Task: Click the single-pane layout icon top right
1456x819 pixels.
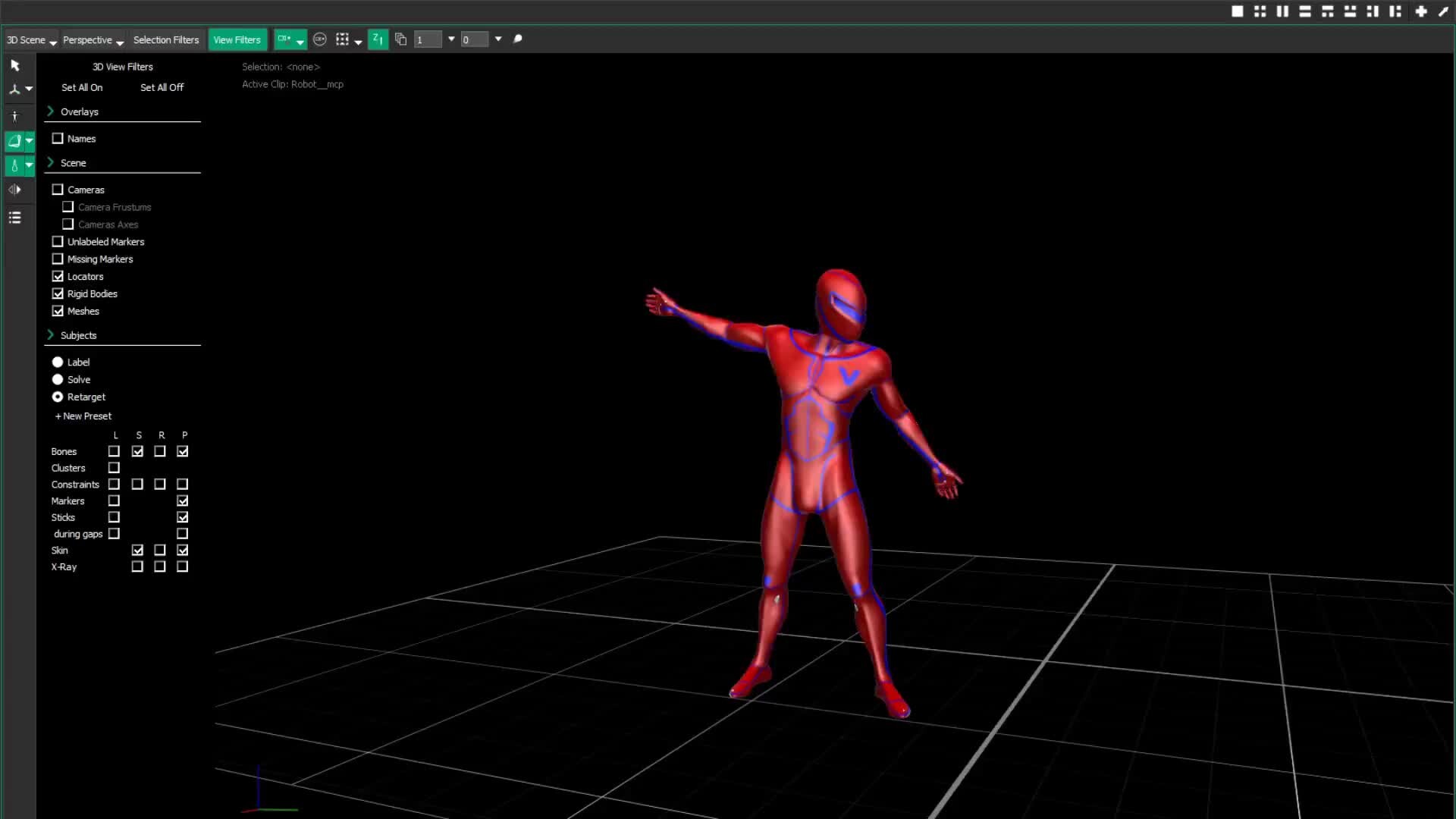Action: [1237, 11]
